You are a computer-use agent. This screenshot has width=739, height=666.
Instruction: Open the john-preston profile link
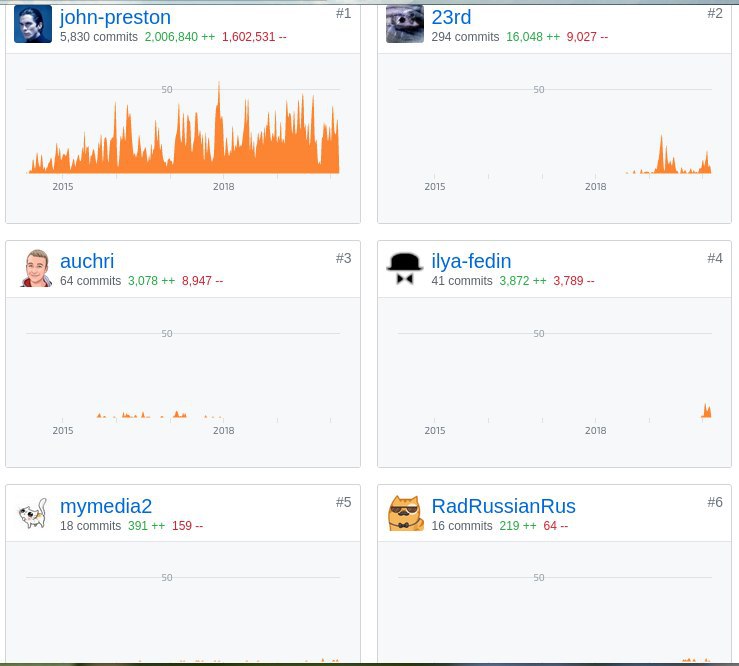pyautogui.click(x=115, y=17)
